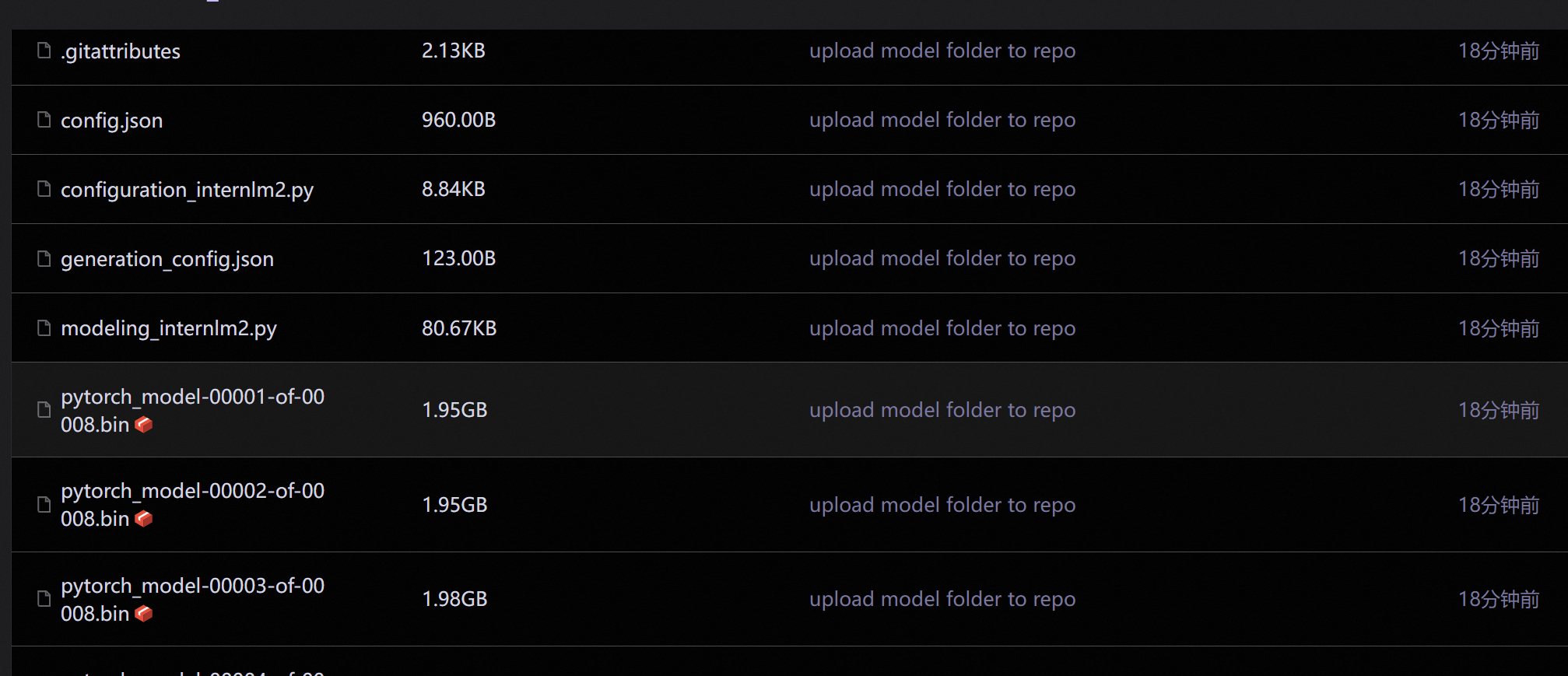The image size is (1568, 676).
Task: Open the .gitattributes file
Action: (x=121, y=51)
